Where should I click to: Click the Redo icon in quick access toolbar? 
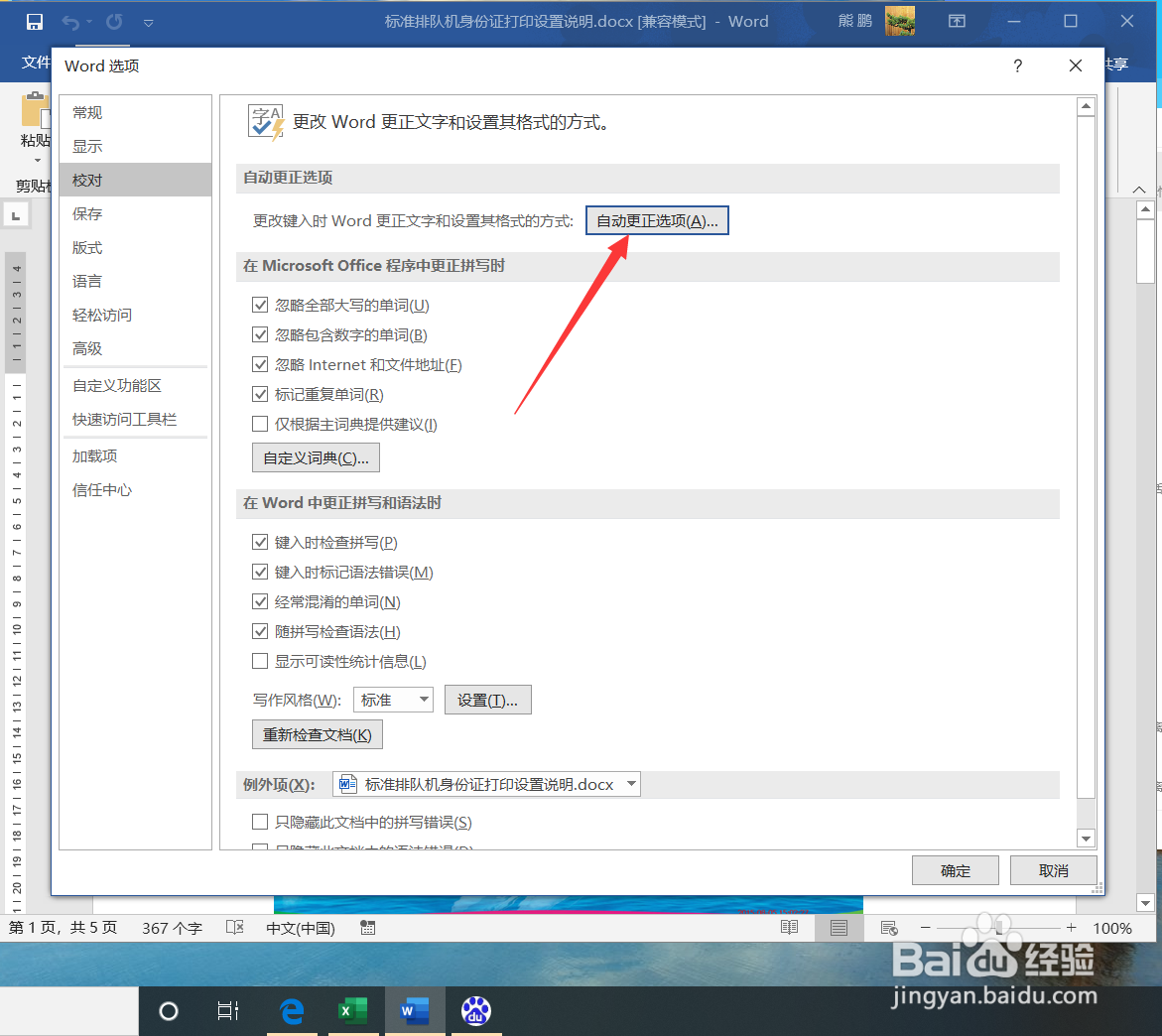(114, 22)
